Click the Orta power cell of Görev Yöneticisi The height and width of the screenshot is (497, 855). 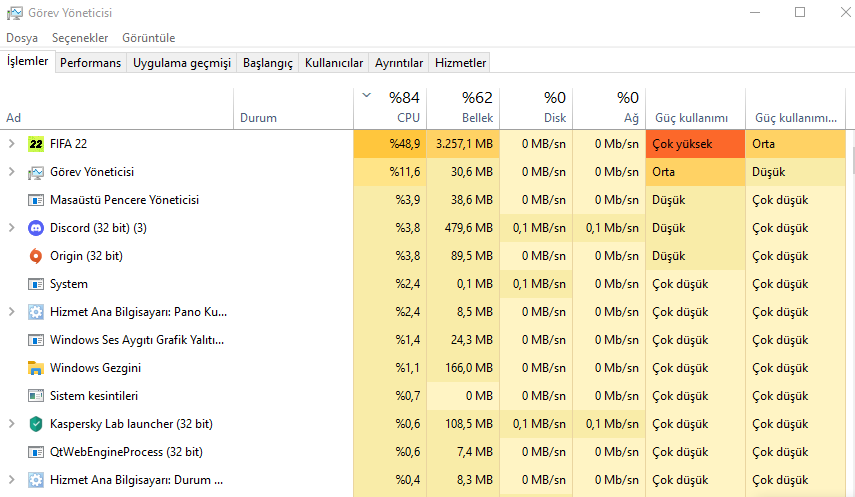(695, 172)
